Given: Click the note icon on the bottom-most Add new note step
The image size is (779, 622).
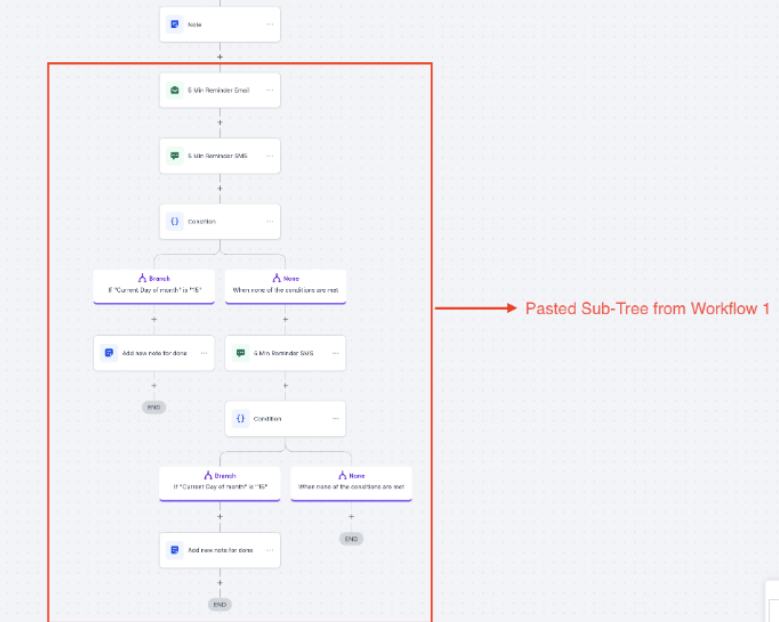Looking at the screenshot, I should 175,550.
